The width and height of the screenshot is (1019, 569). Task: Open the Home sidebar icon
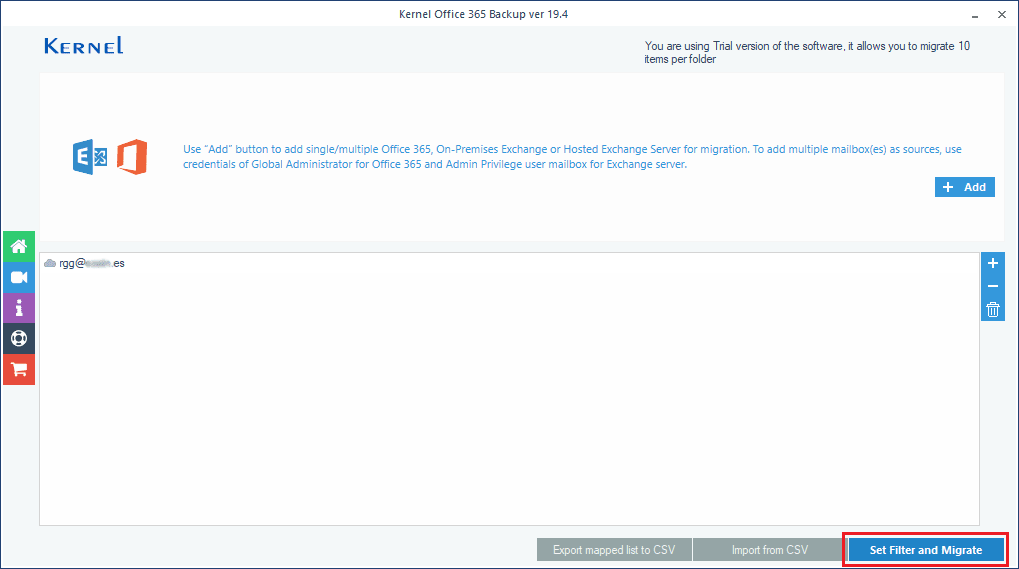[19, 246]
